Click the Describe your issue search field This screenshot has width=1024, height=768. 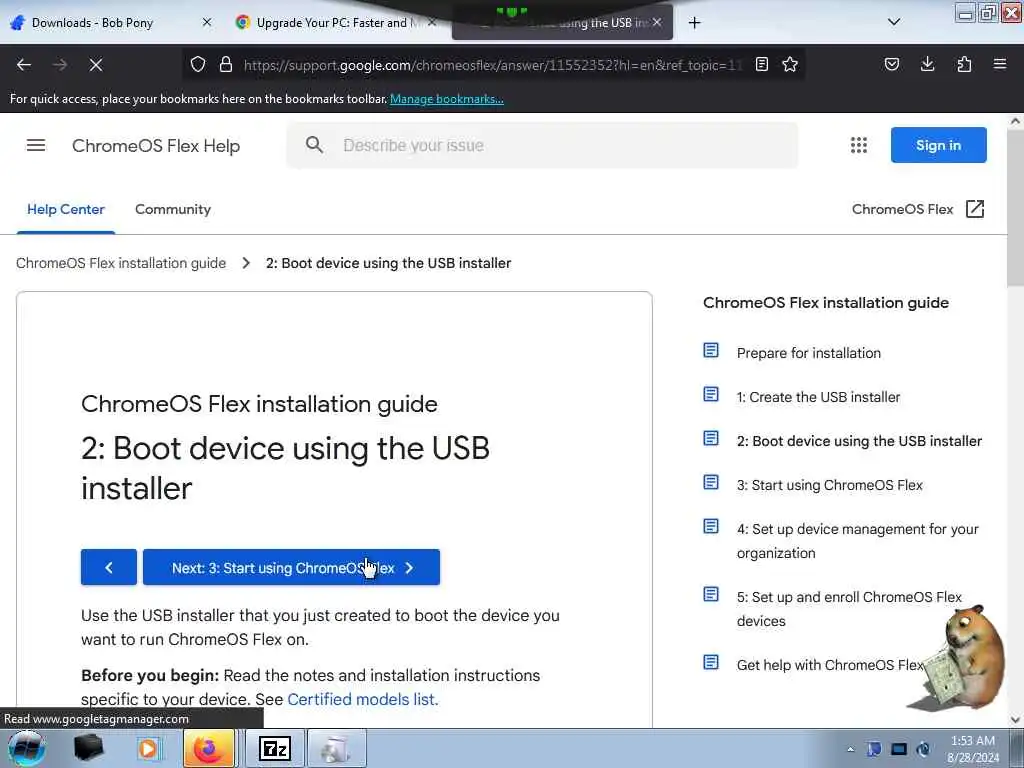click(542, 145)
